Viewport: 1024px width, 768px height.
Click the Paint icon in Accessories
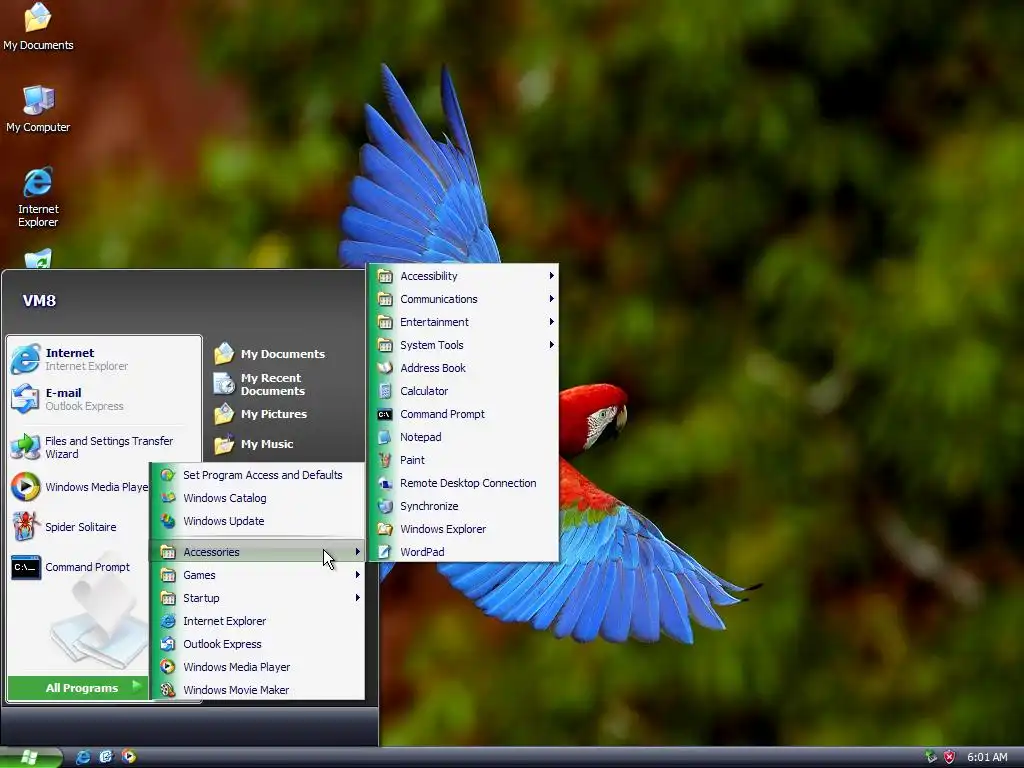[x=385, y=460]
